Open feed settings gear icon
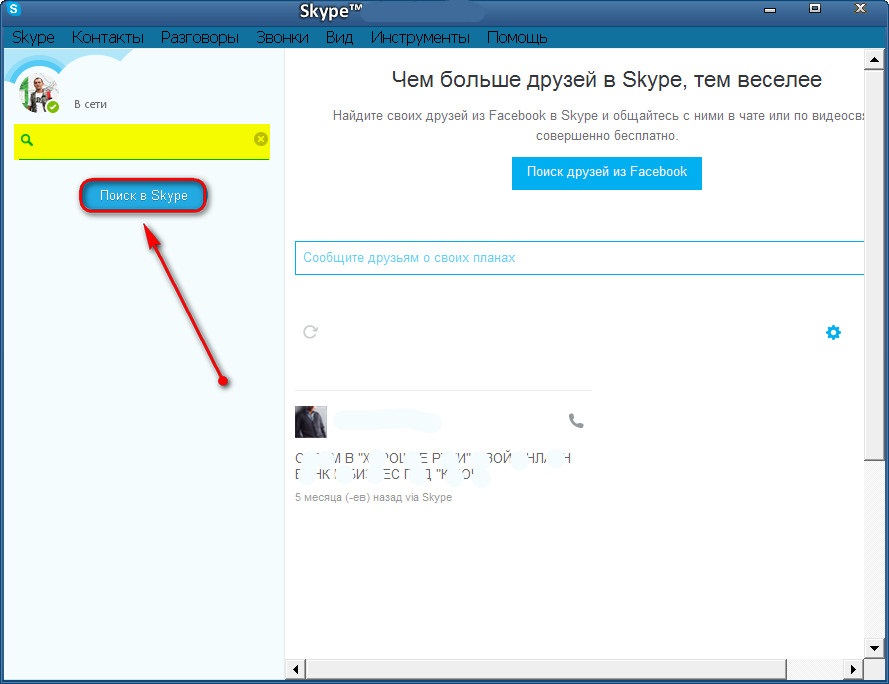Screen dimensions: 889x684 (x=833, y=332)
